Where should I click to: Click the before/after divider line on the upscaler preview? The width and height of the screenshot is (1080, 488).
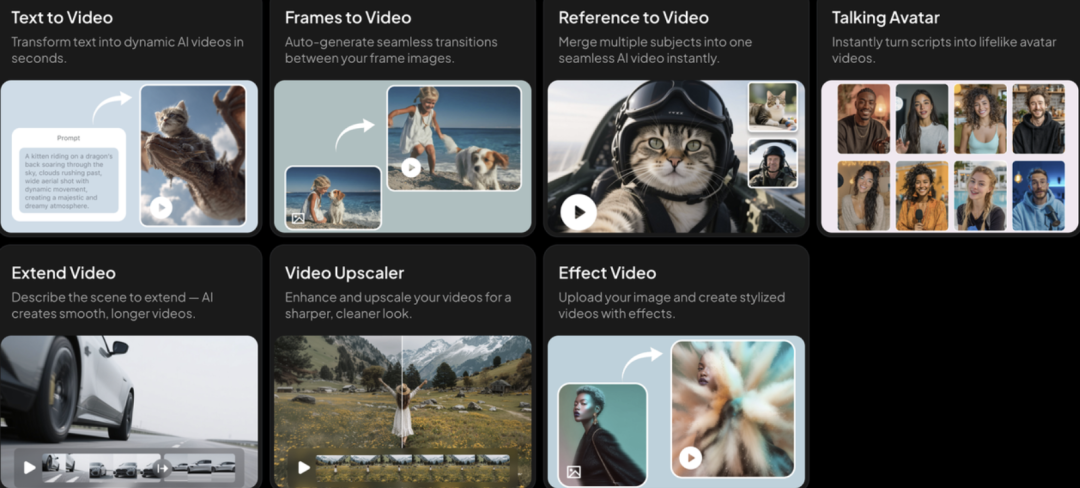(402, 390)
